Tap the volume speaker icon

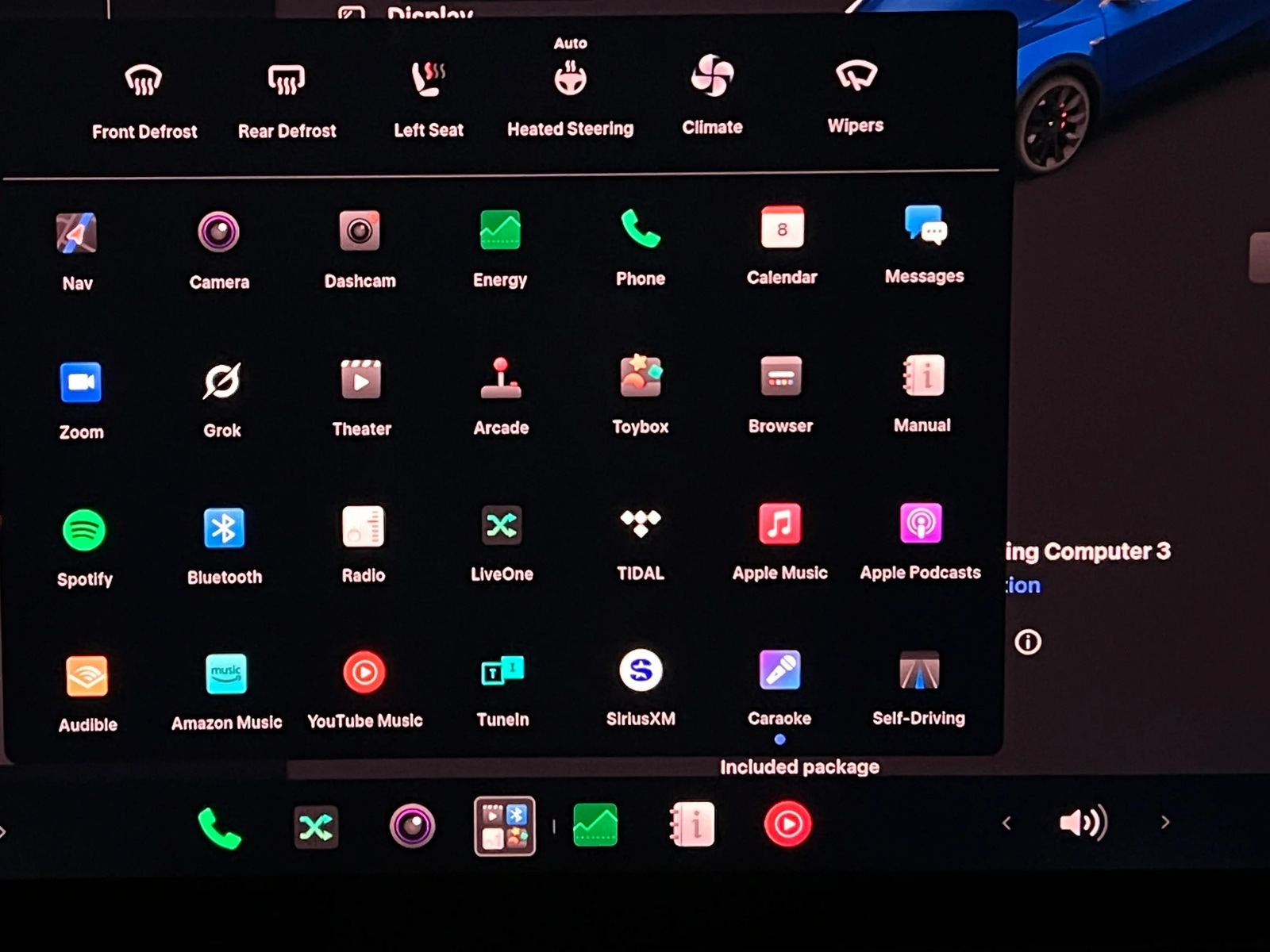pyautogui.click(x=1083, y=823)
